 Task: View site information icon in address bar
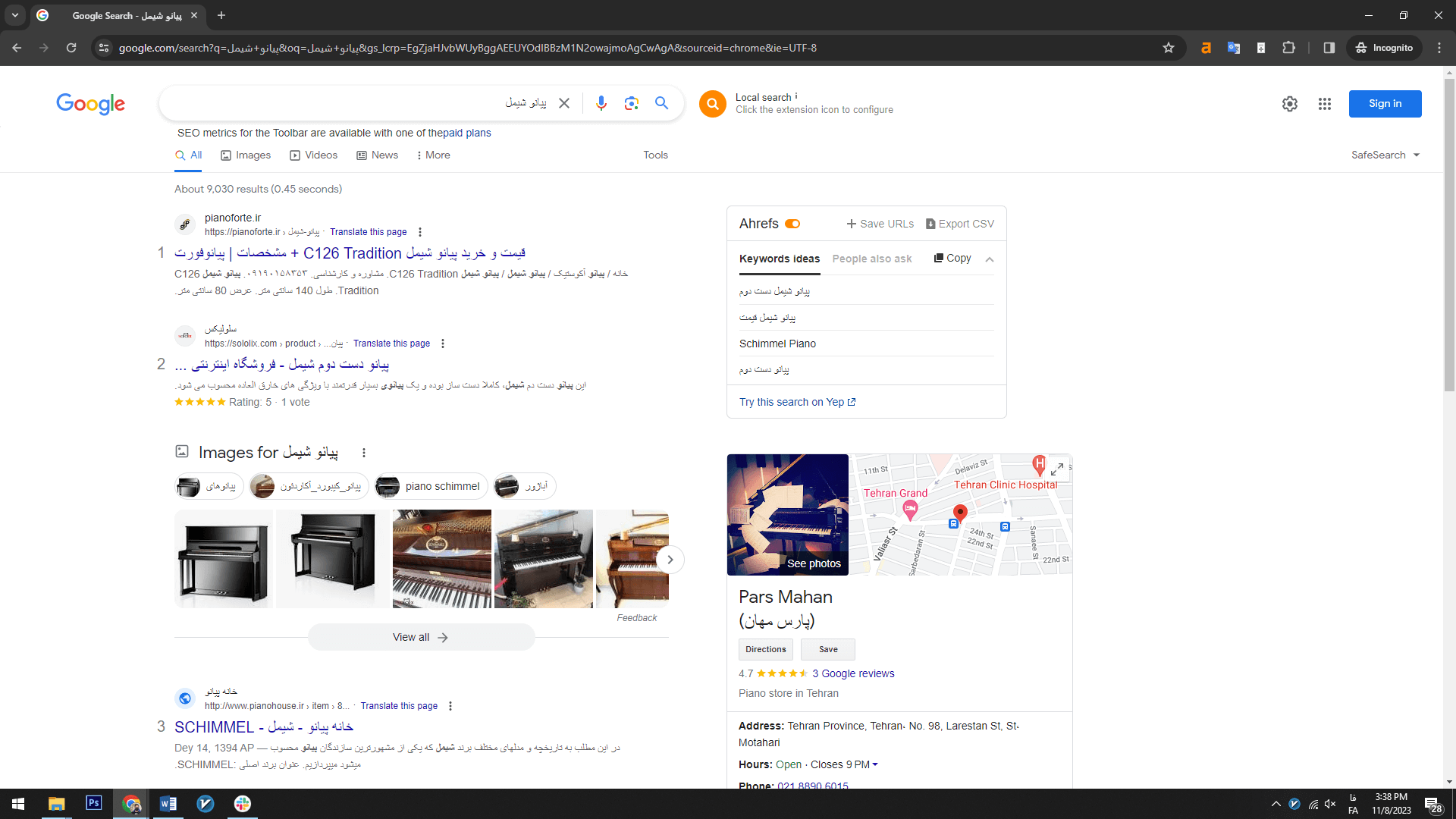pyautogui.click(x=104, y=48)
